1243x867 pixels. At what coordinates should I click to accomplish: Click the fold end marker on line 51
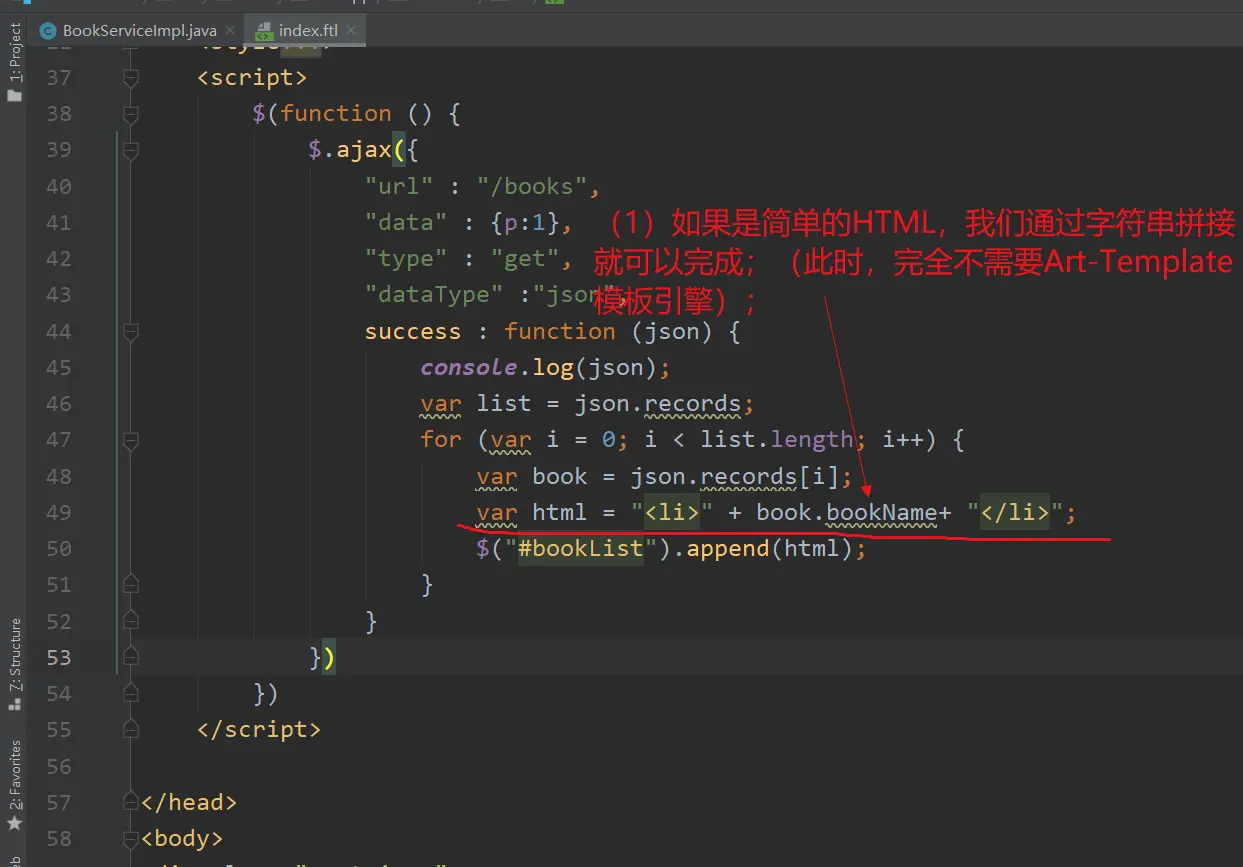coord(130,584)
